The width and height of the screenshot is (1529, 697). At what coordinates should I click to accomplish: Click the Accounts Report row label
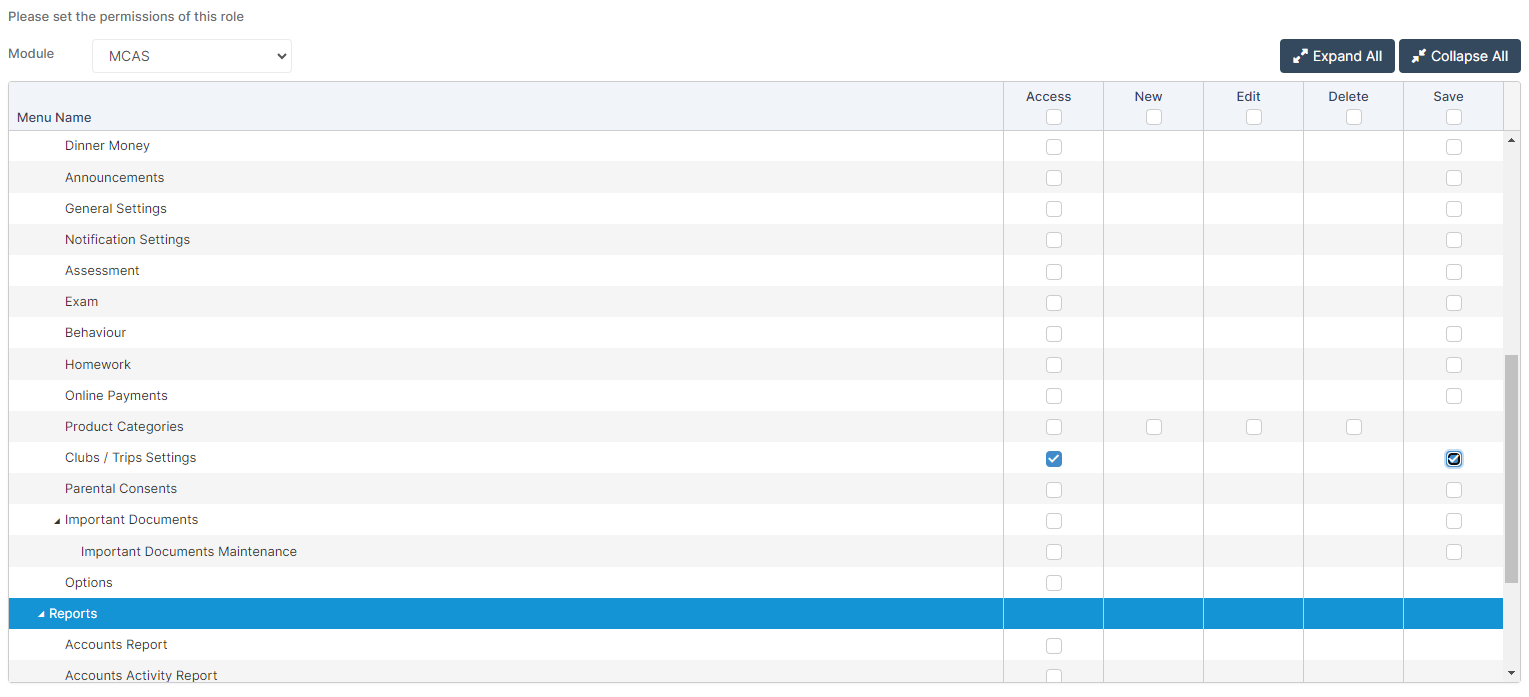[118, 645]
